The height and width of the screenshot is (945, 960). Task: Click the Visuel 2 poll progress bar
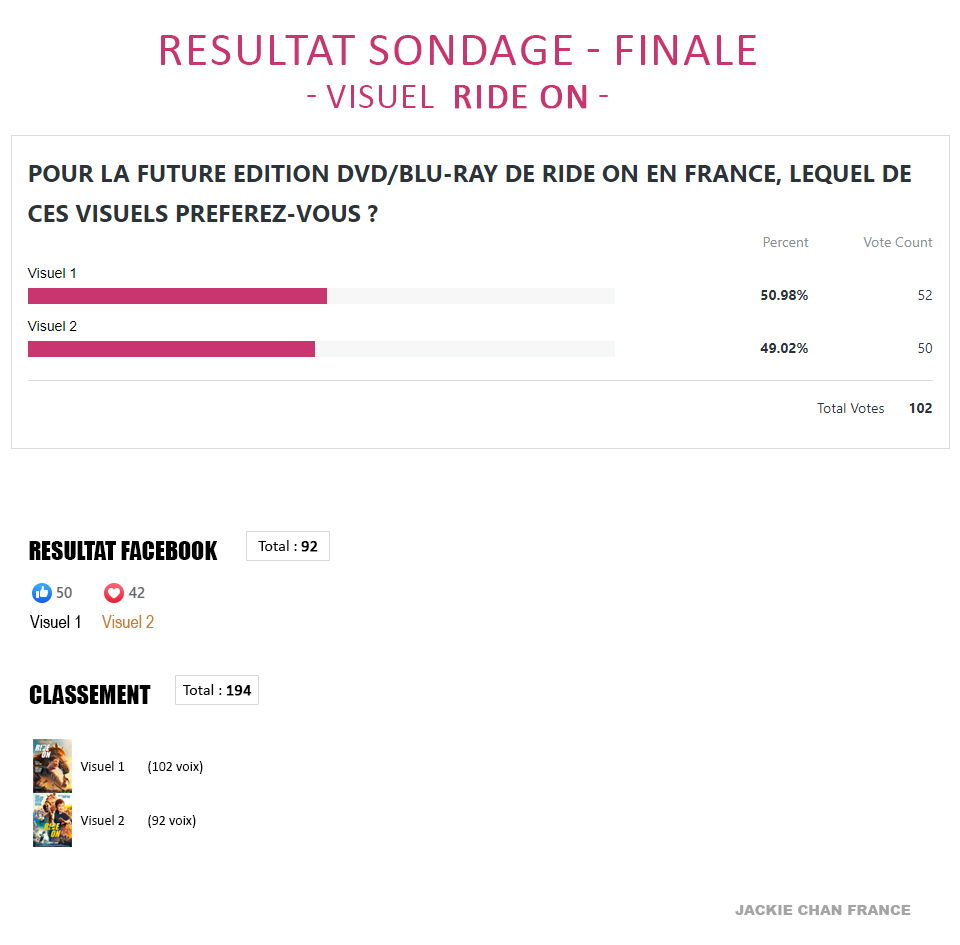[321, 349]
